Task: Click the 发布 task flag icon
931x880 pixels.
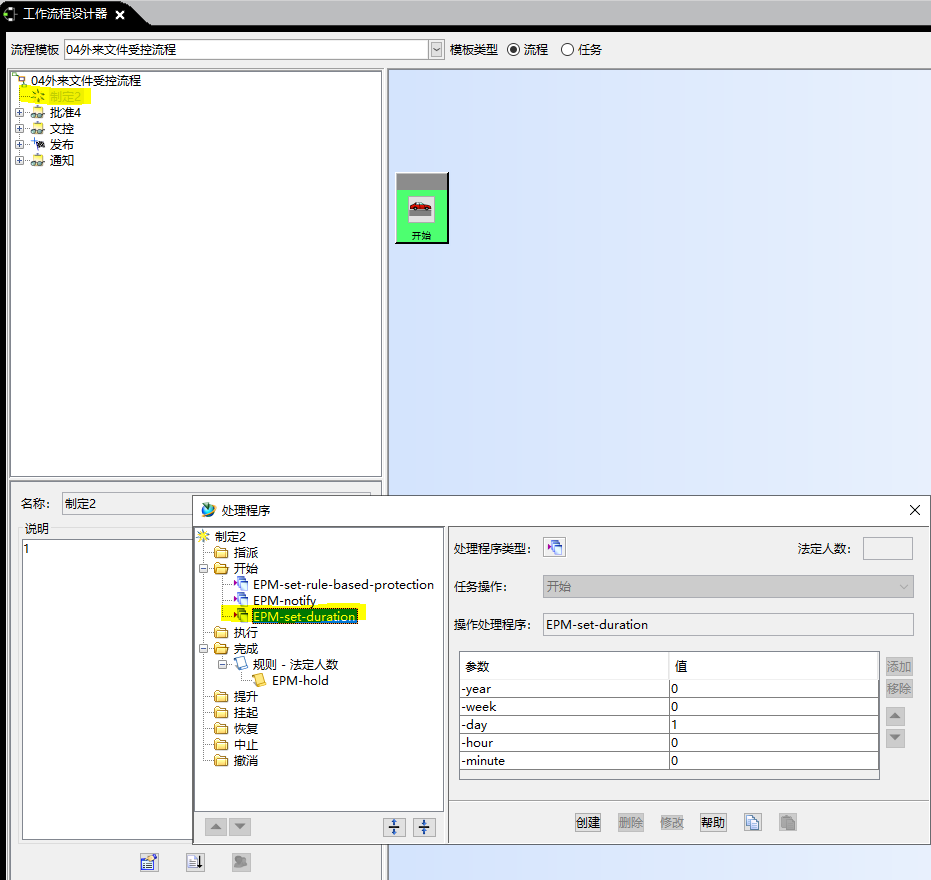Action: [38, 144]
